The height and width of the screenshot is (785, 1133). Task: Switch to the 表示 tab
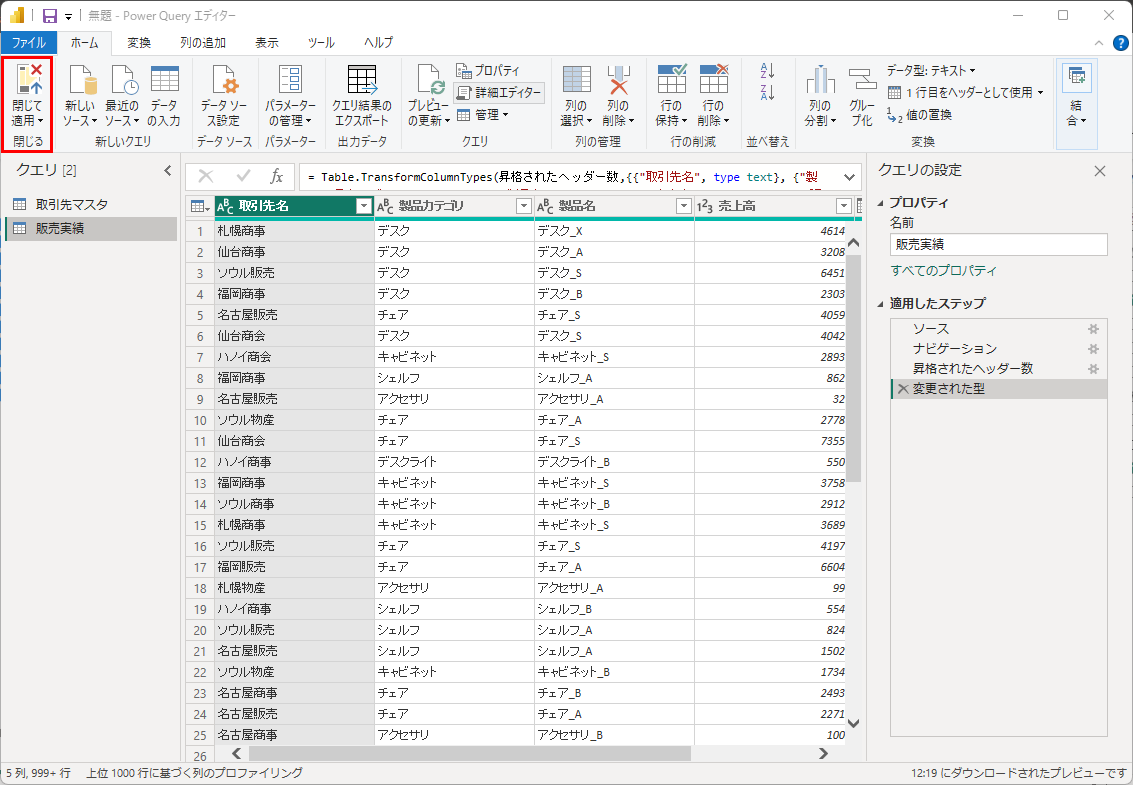tap(267, 43)
